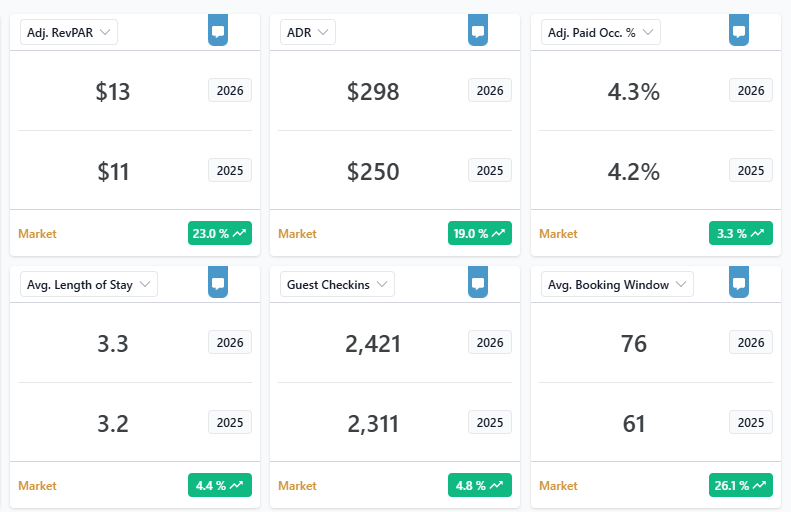
Task: Click Market label in Avg. Length of Stay card
Action: [37, 486]
